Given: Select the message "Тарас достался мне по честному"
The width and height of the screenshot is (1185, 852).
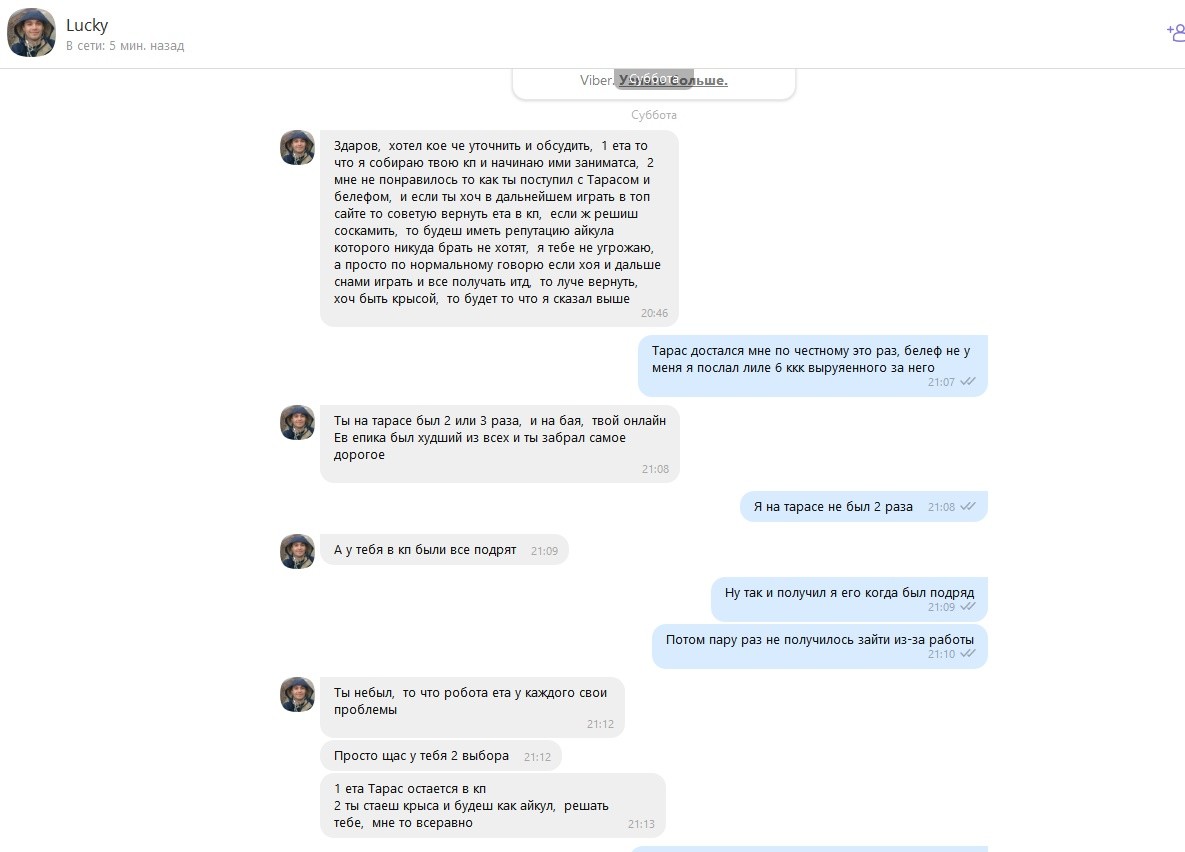Looking at the screenshot, I should pyautogui.click(x=811, y=359).
